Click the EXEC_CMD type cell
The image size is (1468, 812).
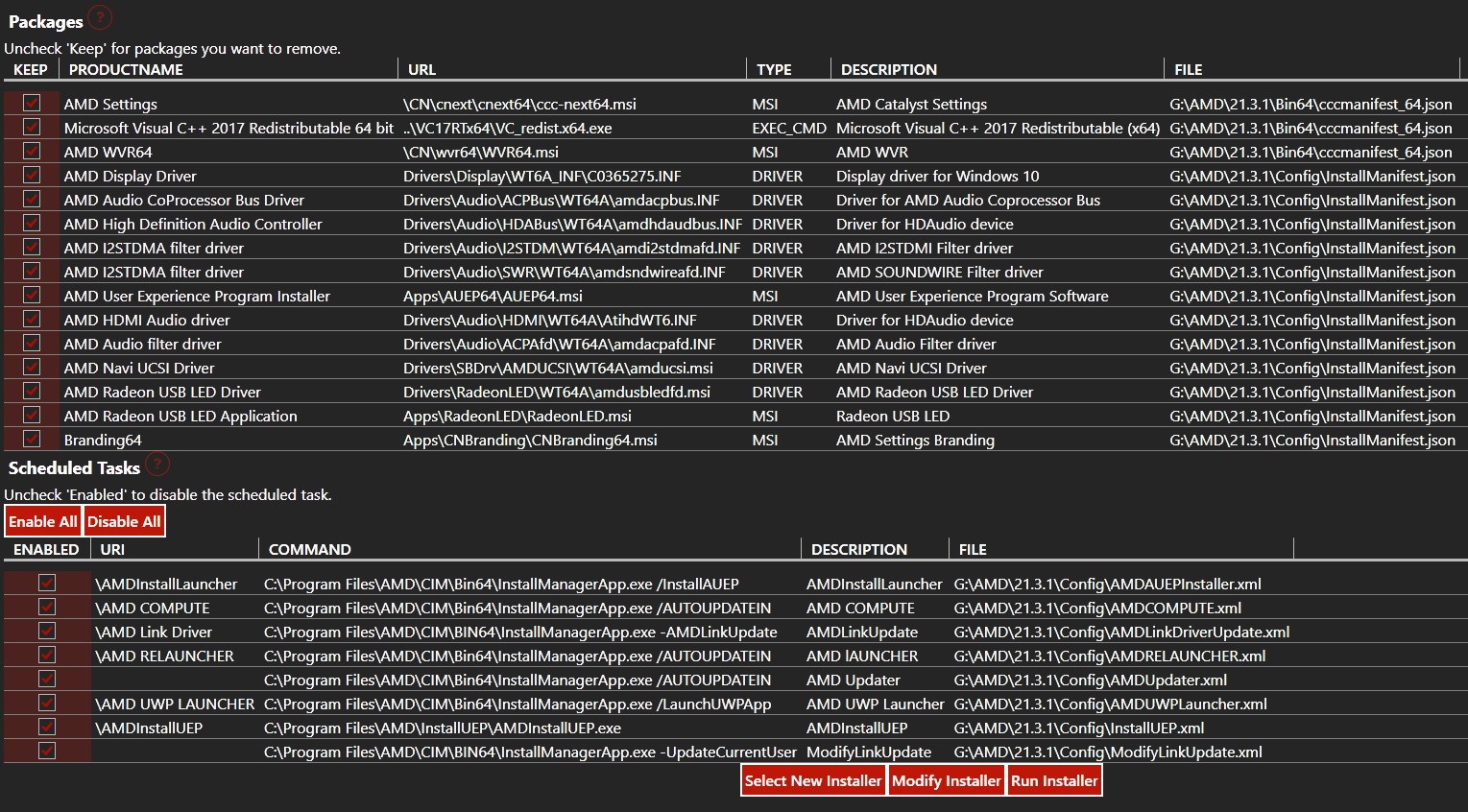789,128
